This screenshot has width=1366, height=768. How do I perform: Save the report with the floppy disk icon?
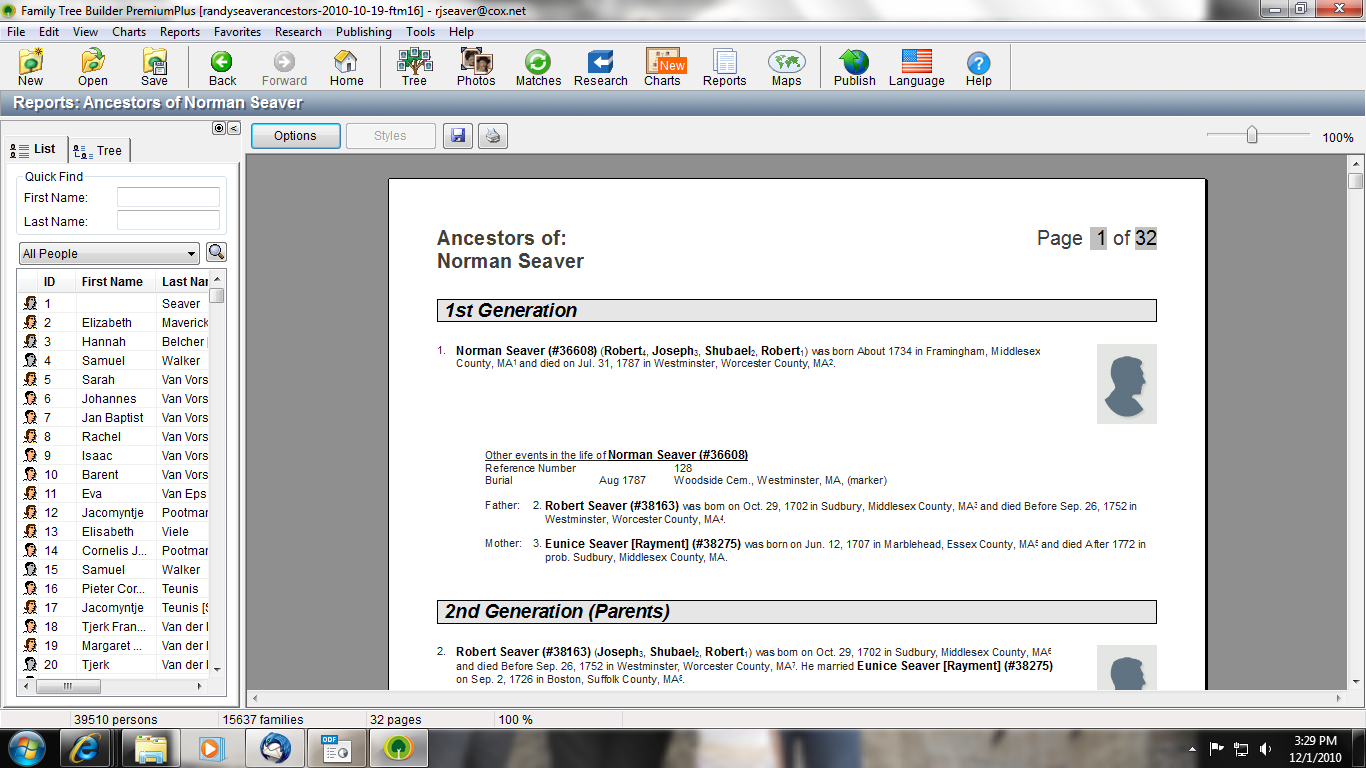pos(458,136)
